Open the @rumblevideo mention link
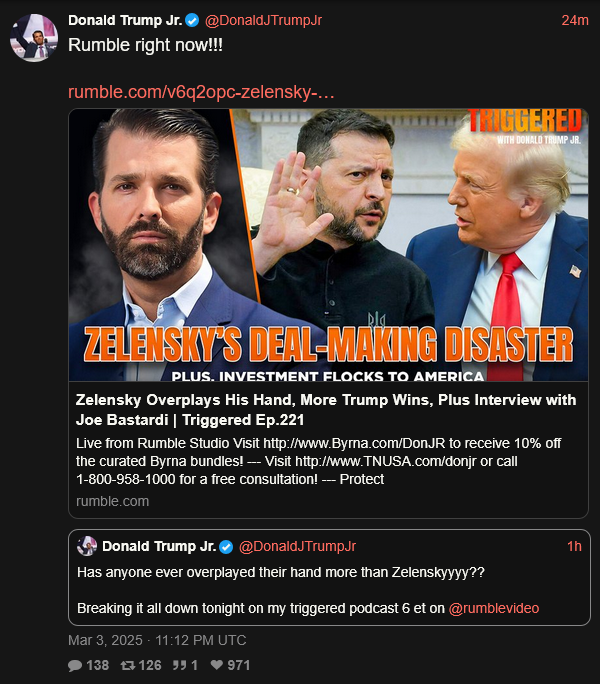Viewport: 600px width, 684px height. 494,608
